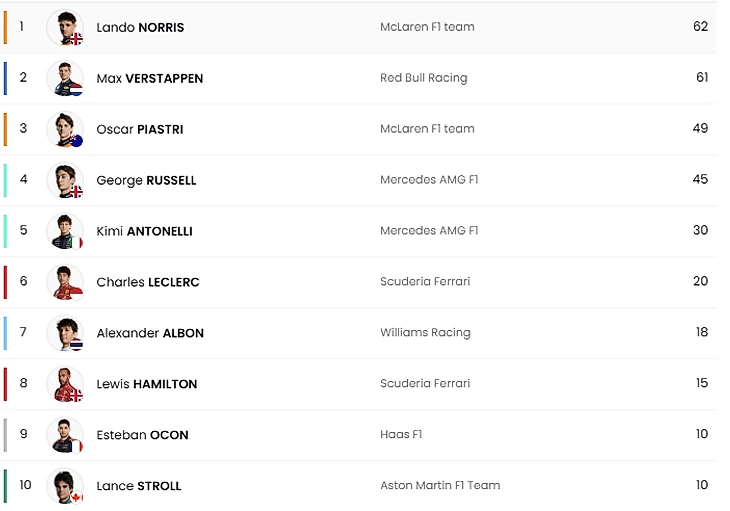Click George Russell's 45 points value

700,180
